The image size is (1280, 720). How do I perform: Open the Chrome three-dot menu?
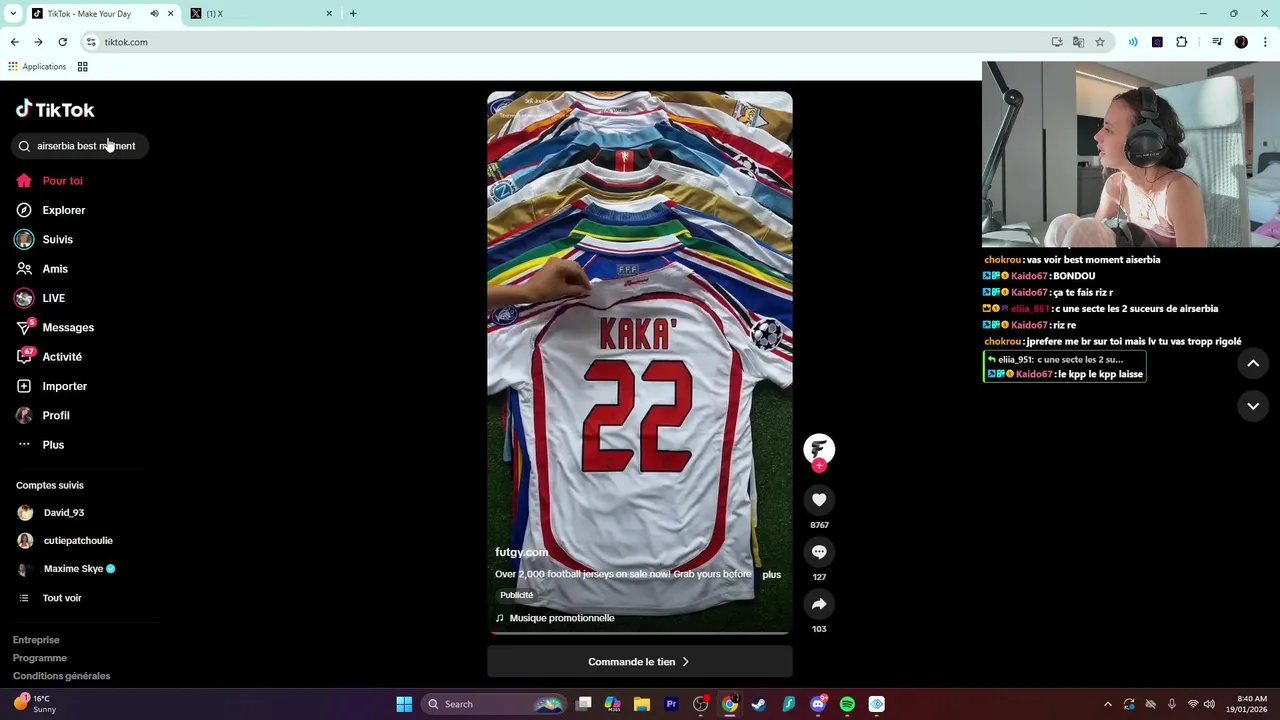click(x=1265, y=42)
